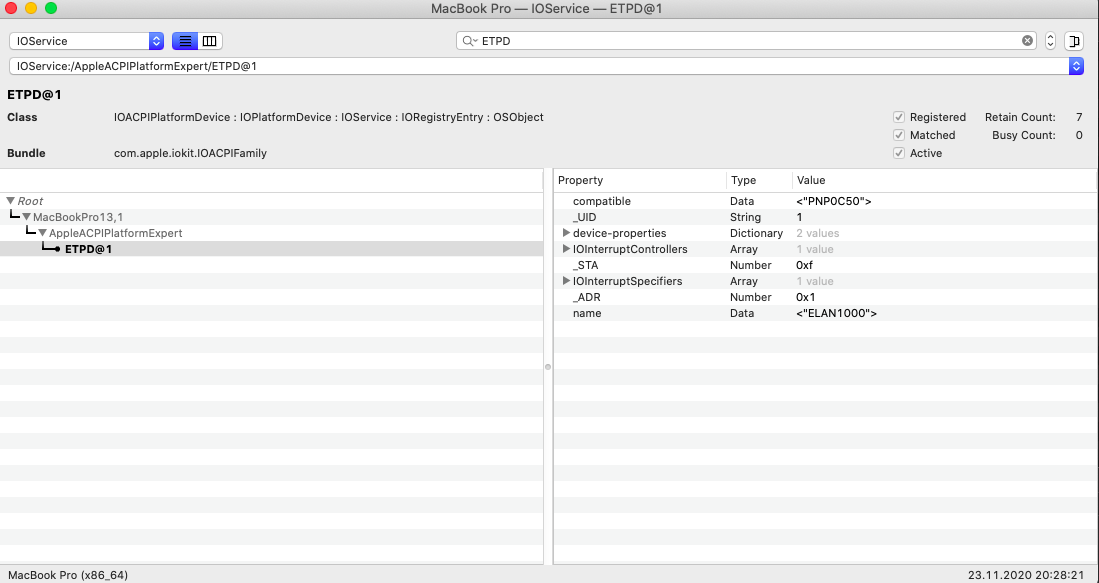Collapse the AppleACPIPlatformExpert node
Screen dimensions: 1099x583
tap(41, 232)
